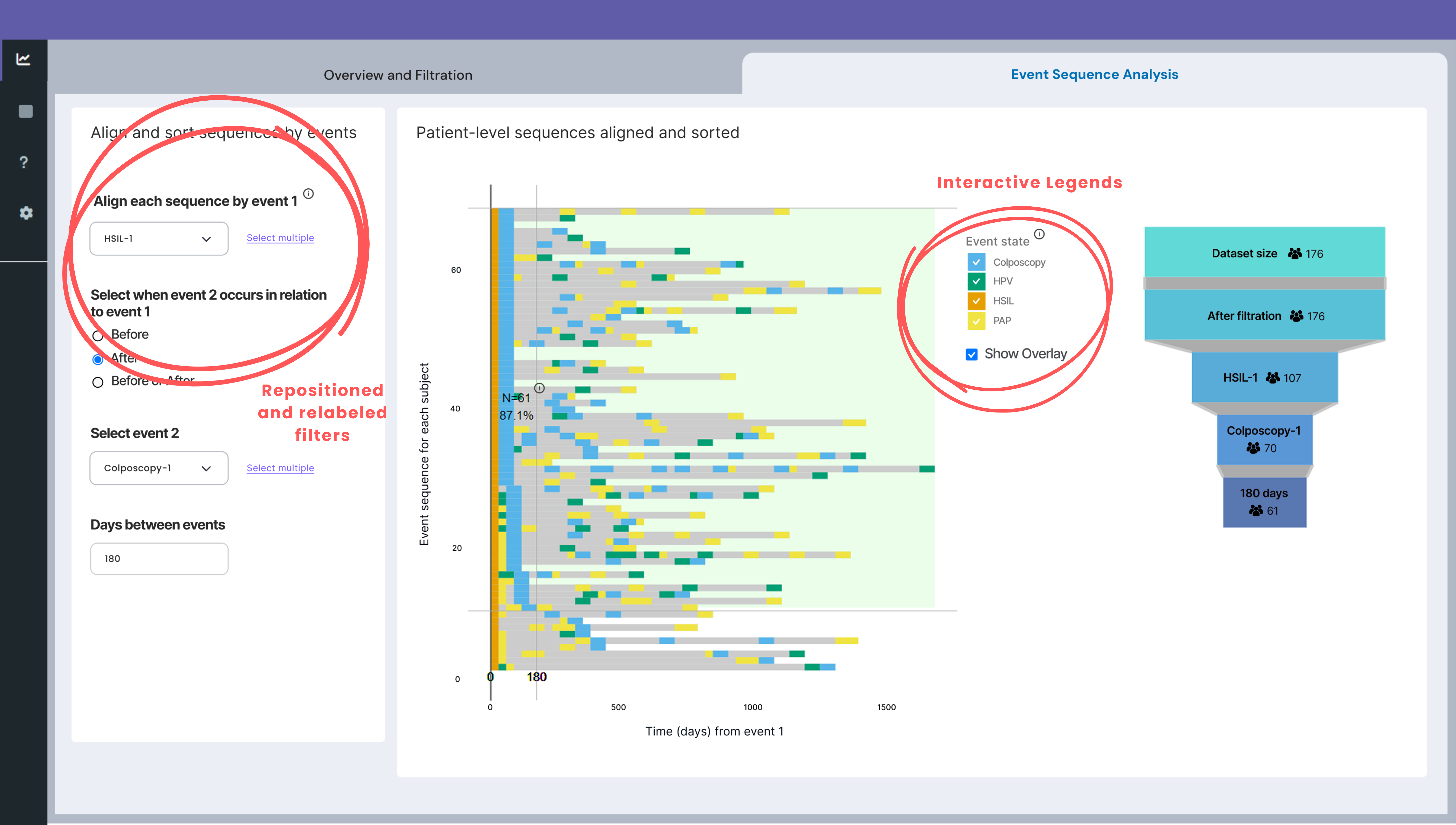1456x825 pixels.
Task: Click the info icon near the N=61 annotation
Action: 540,389
